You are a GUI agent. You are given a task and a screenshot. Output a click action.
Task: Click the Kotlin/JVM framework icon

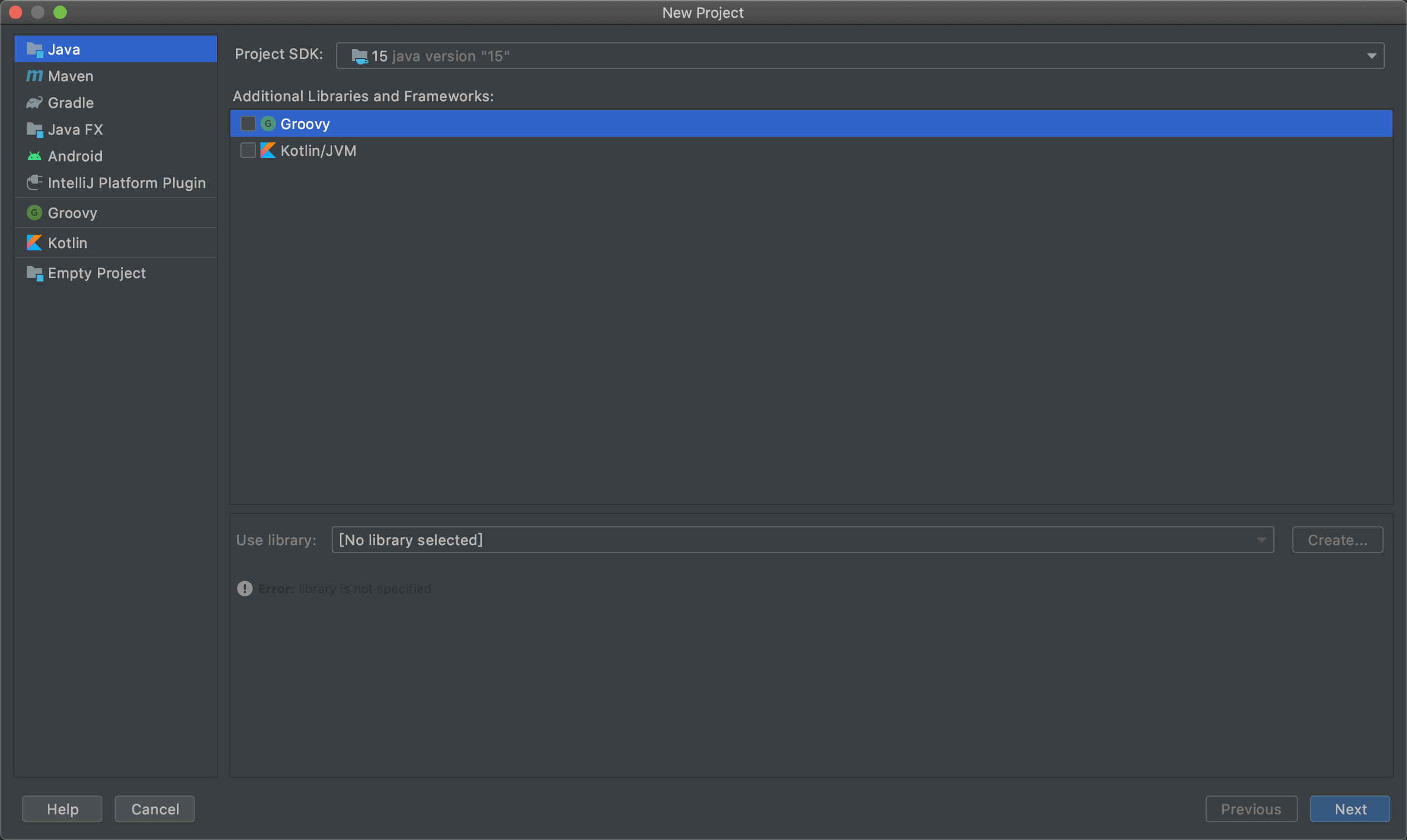coord(268,151)
